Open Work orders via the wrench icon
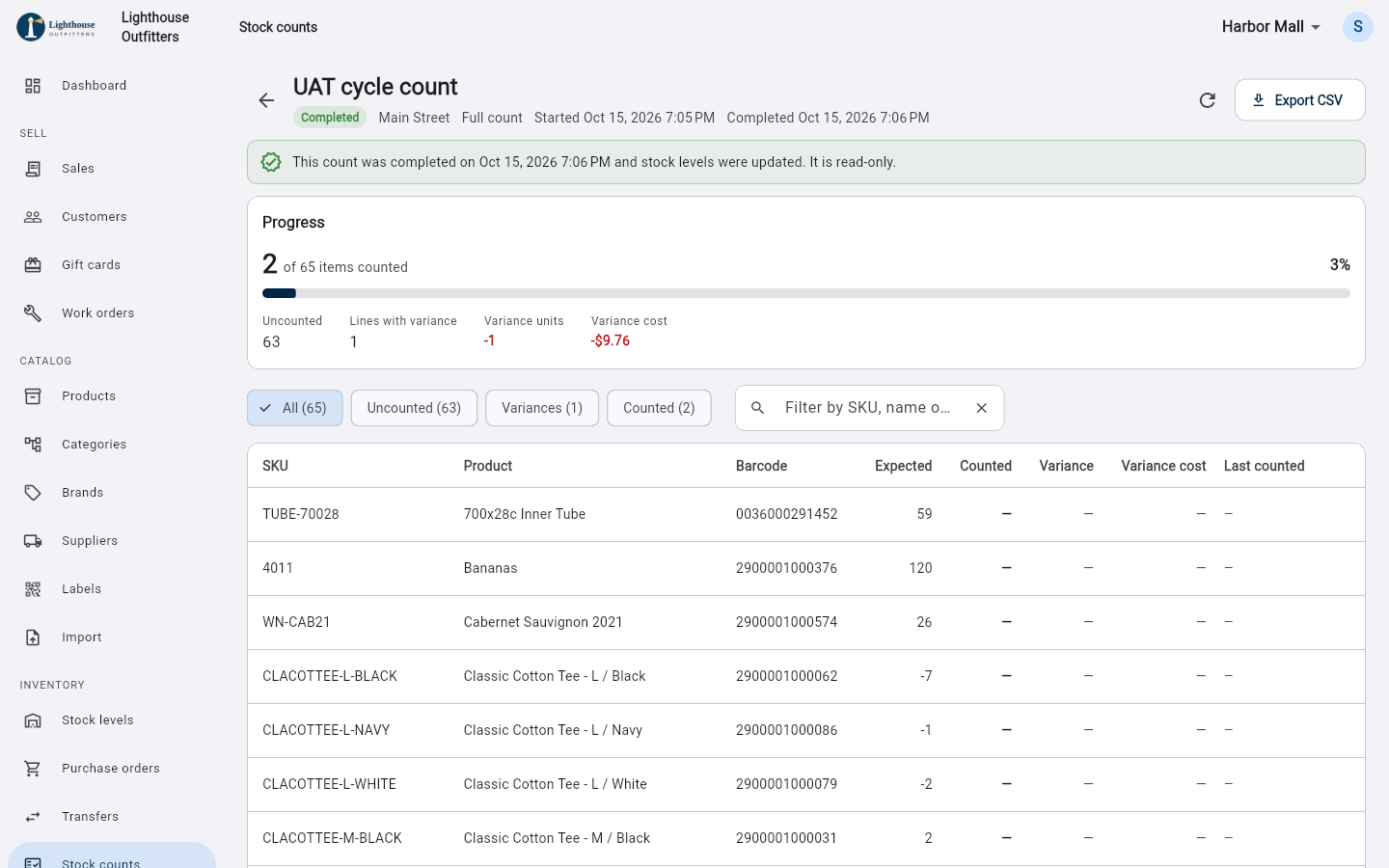The height and width of the screenshot is (868, 1389). pos(33,313)
